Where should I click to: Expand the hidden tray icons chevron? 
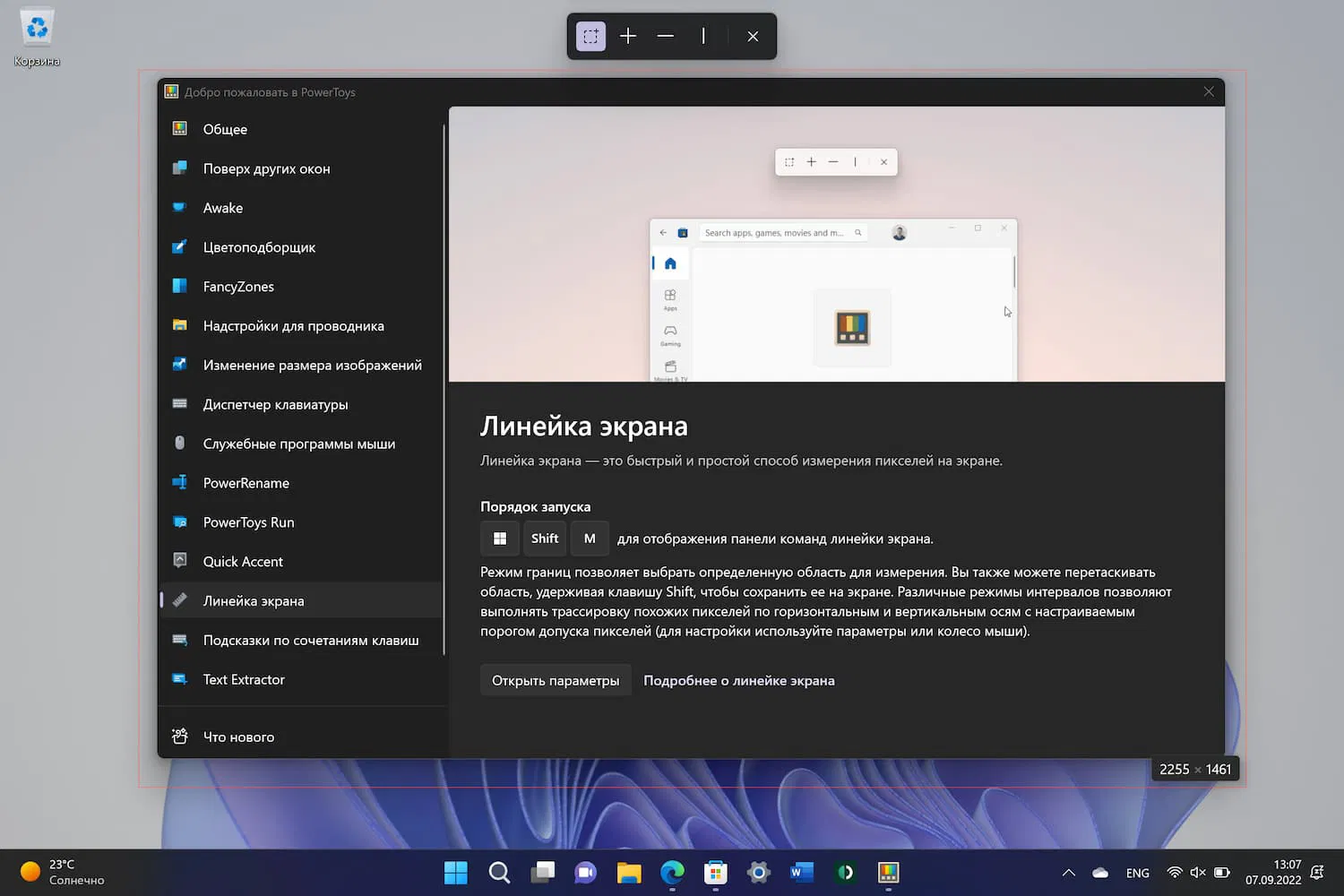(x=1068, y=873)
